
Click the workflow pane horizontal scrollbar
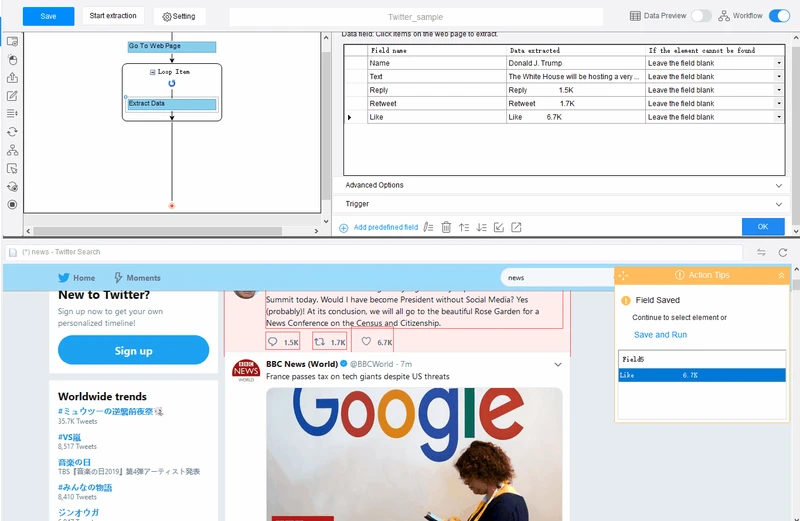(x=158, y=231)
